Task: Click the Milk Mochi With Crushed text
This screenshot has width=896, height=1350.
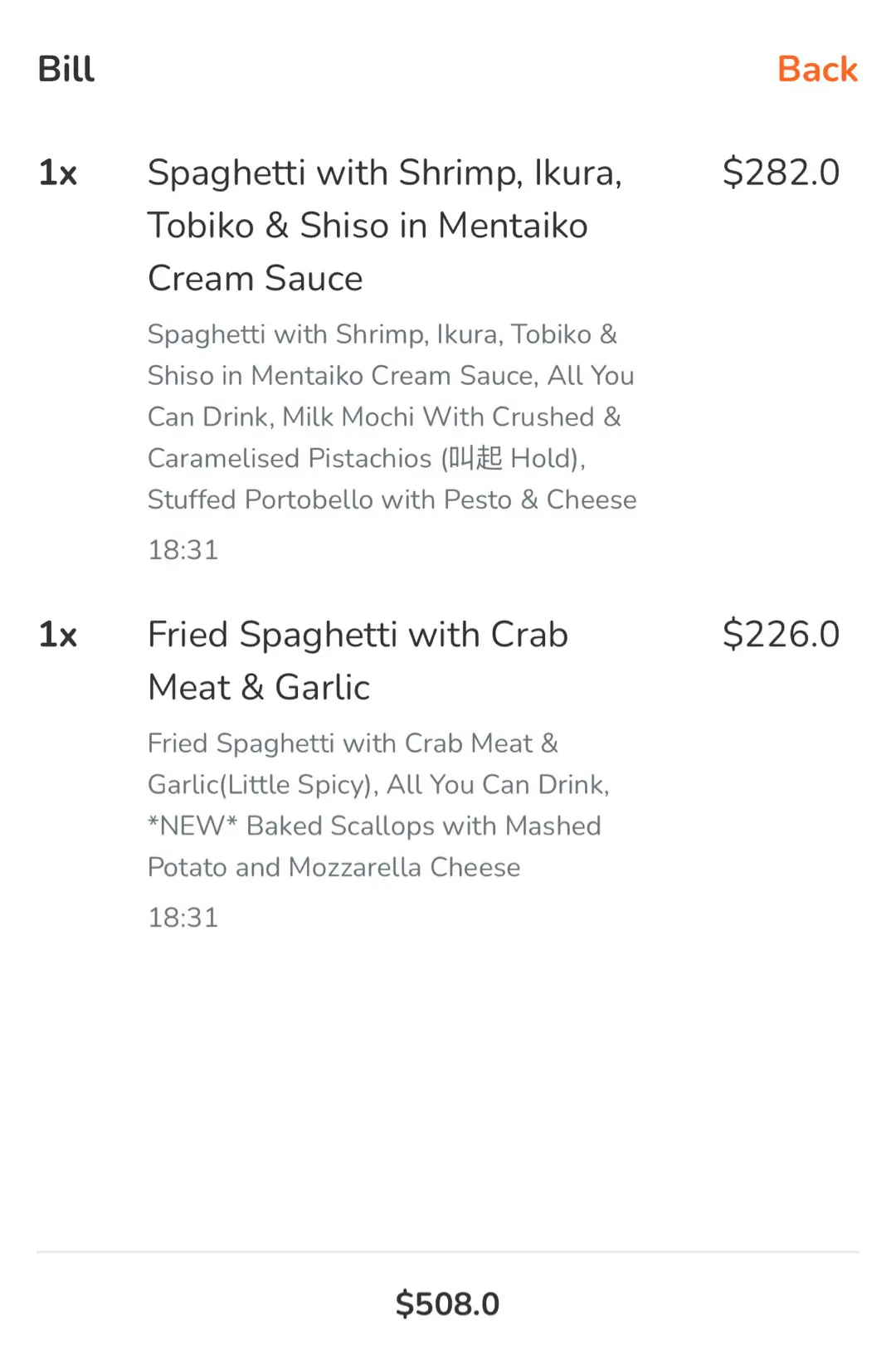Action: (x=438, y=417)
